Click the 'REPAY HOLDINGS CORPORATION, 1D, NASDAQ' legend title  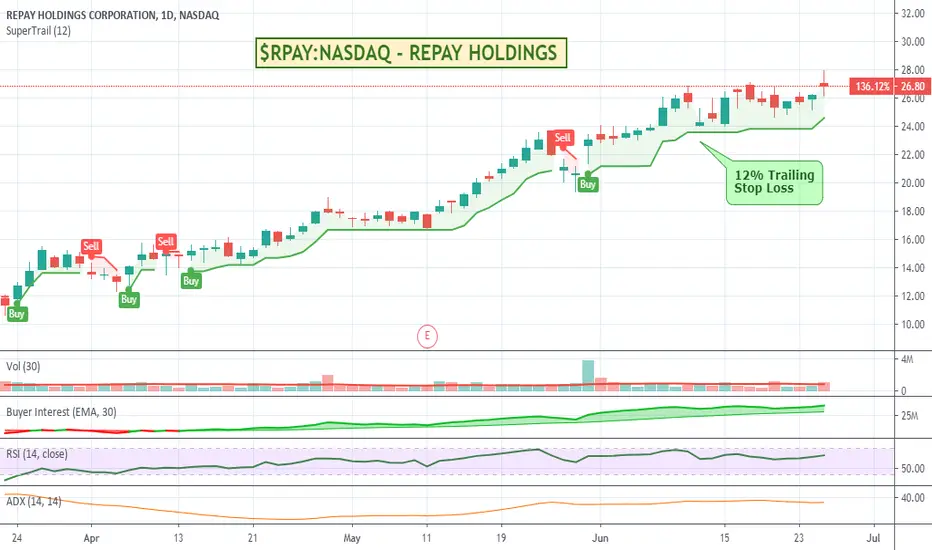point(112,15)
